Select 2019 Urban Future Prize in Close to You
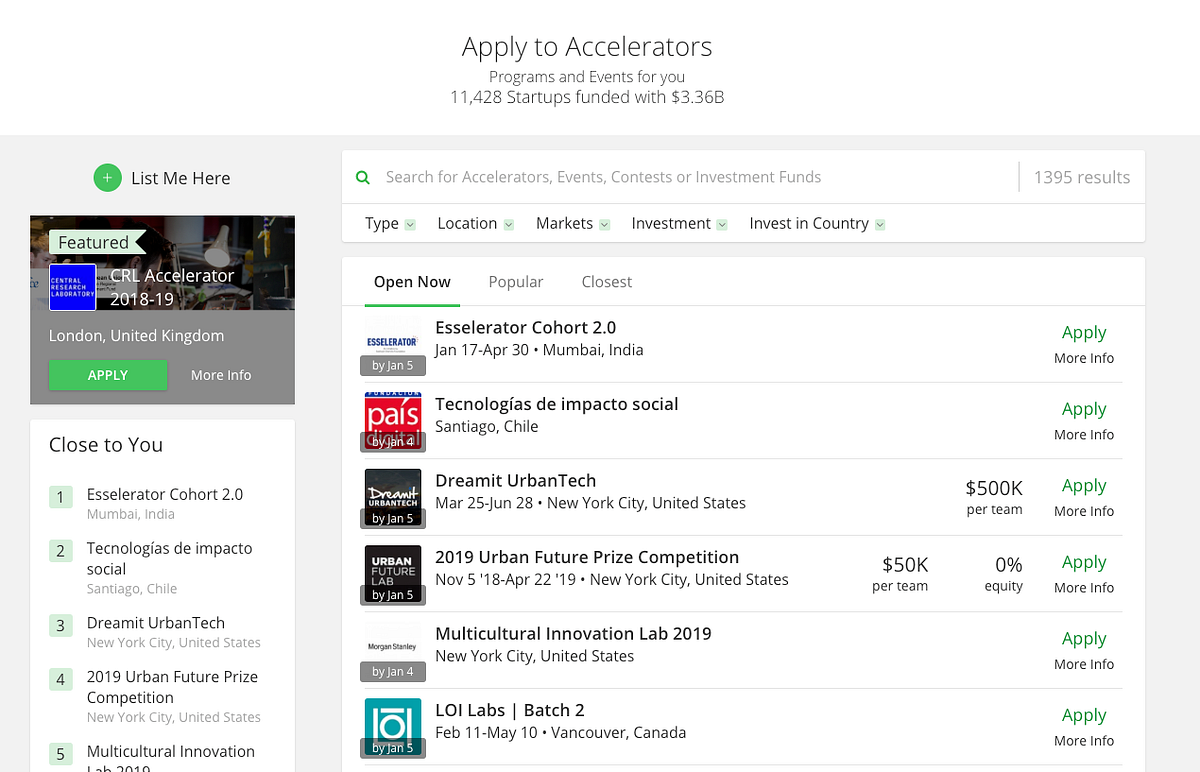This screenshot has width=1200, height=772. (x=172, y=687)
